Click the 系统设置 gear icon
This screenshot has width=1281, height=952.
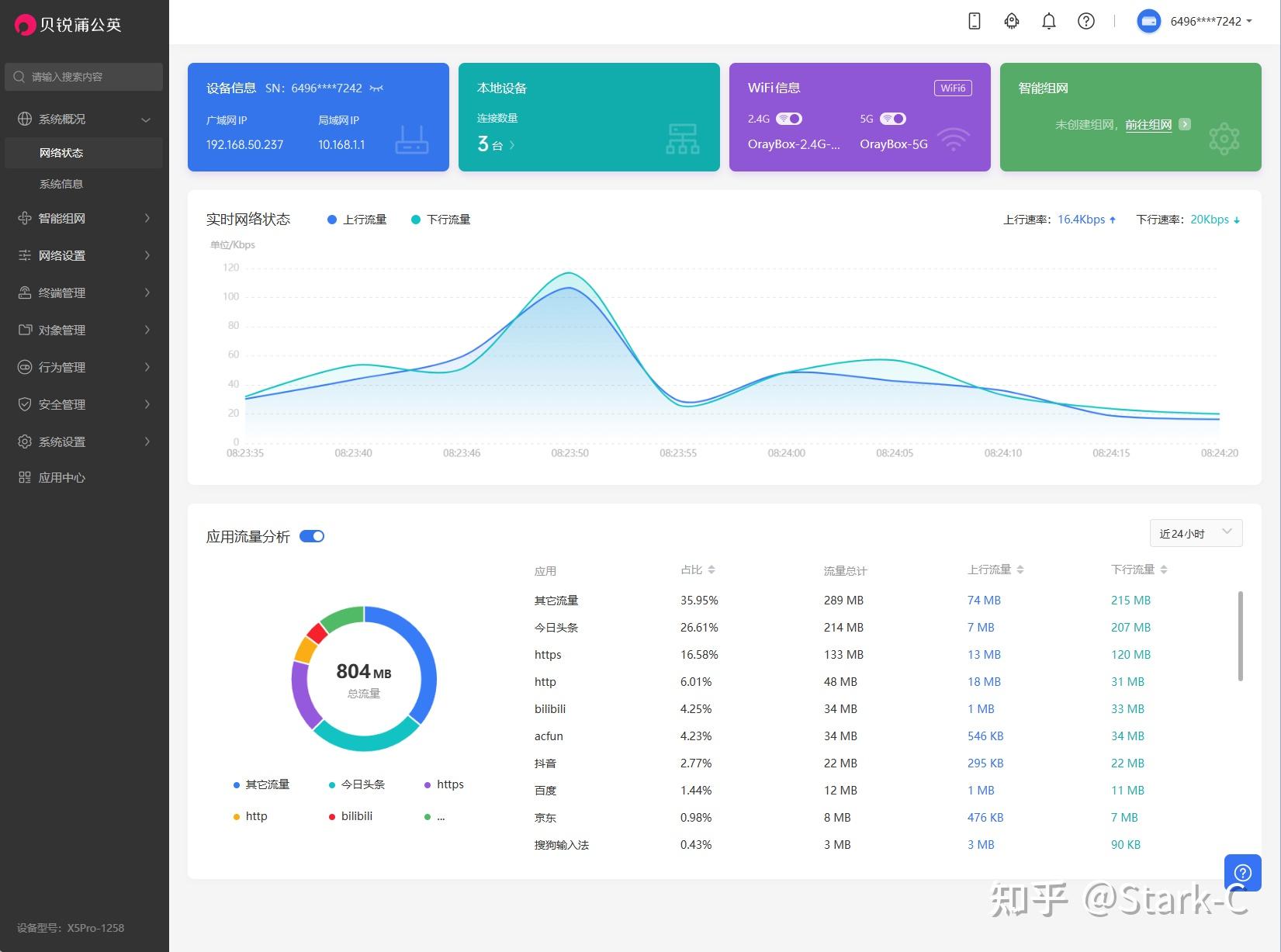coord(25,441)
